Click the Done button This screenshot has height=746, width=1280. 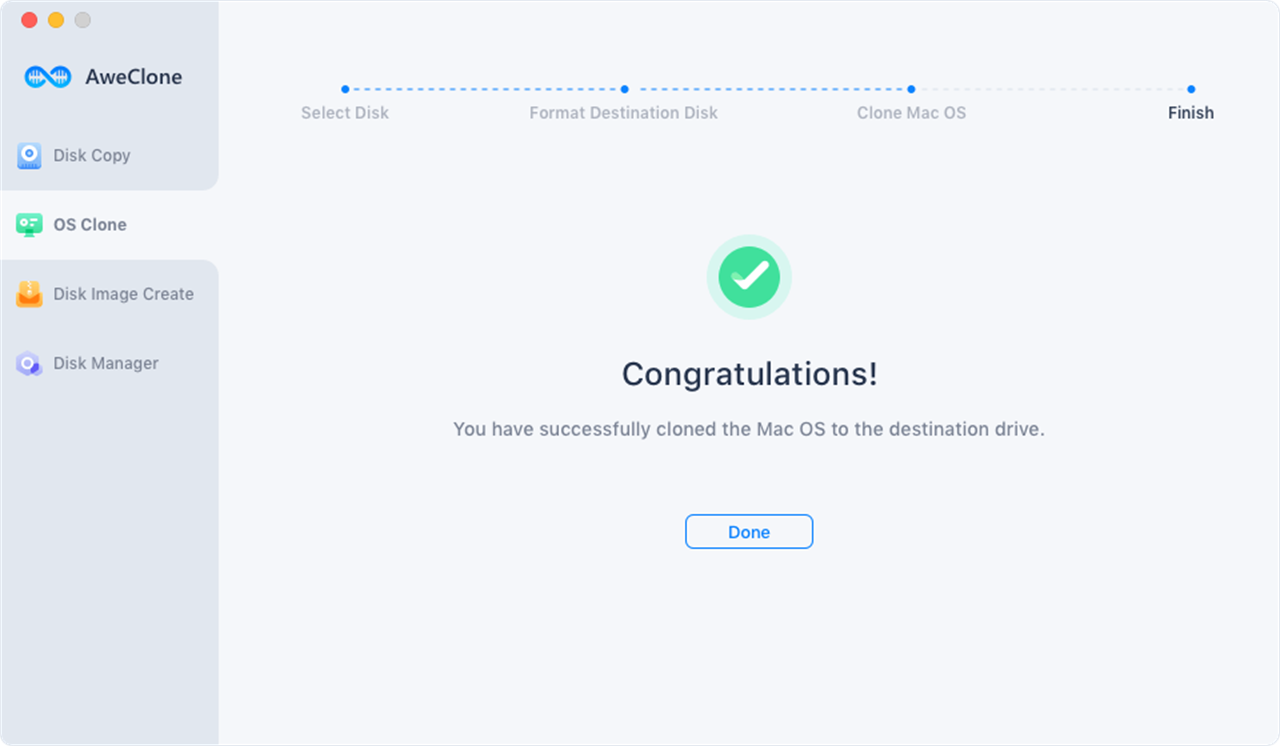pyautogui.click(x=749, y=532)
